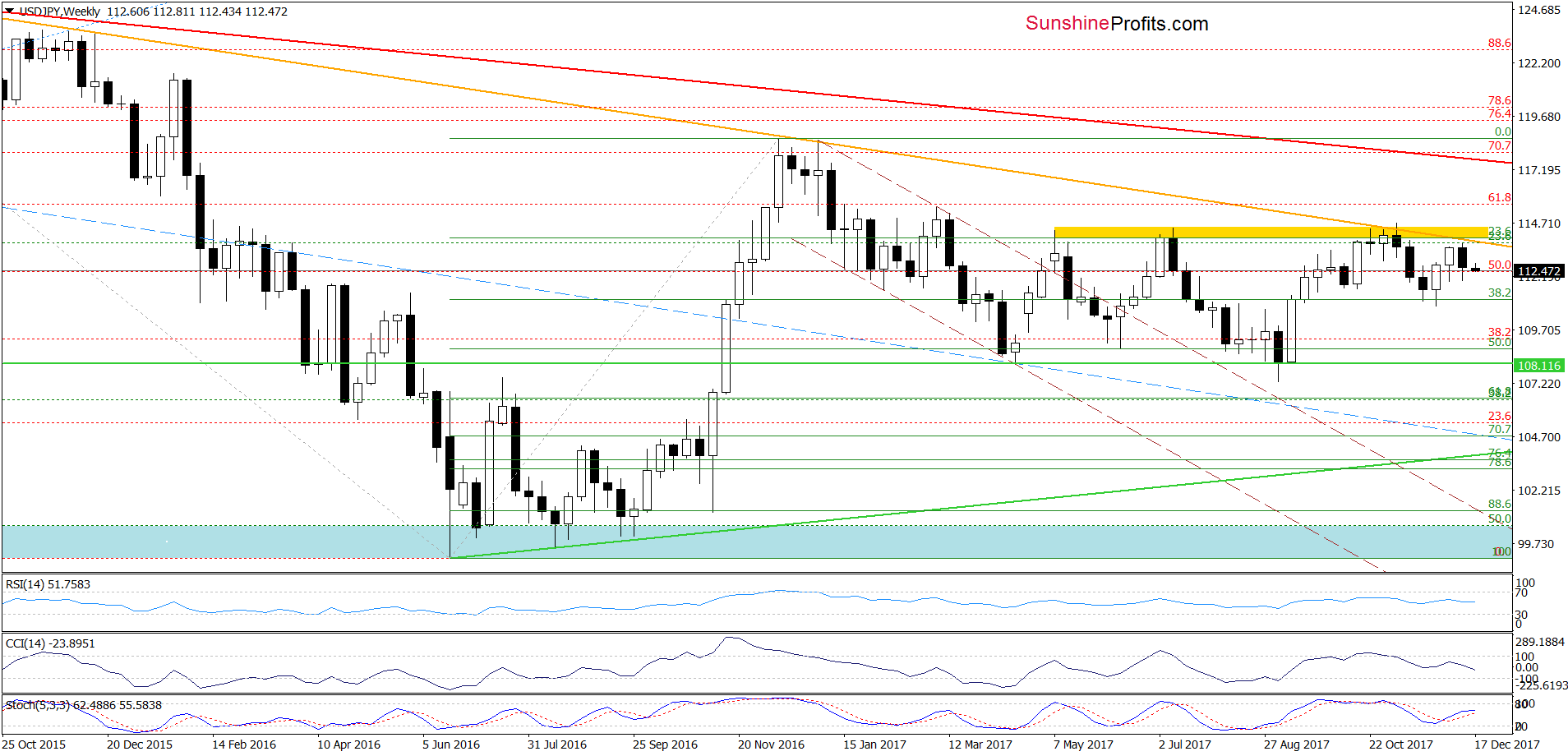
Task: Click the 27 Aug 2017 date label
Action: point(1296,744)
